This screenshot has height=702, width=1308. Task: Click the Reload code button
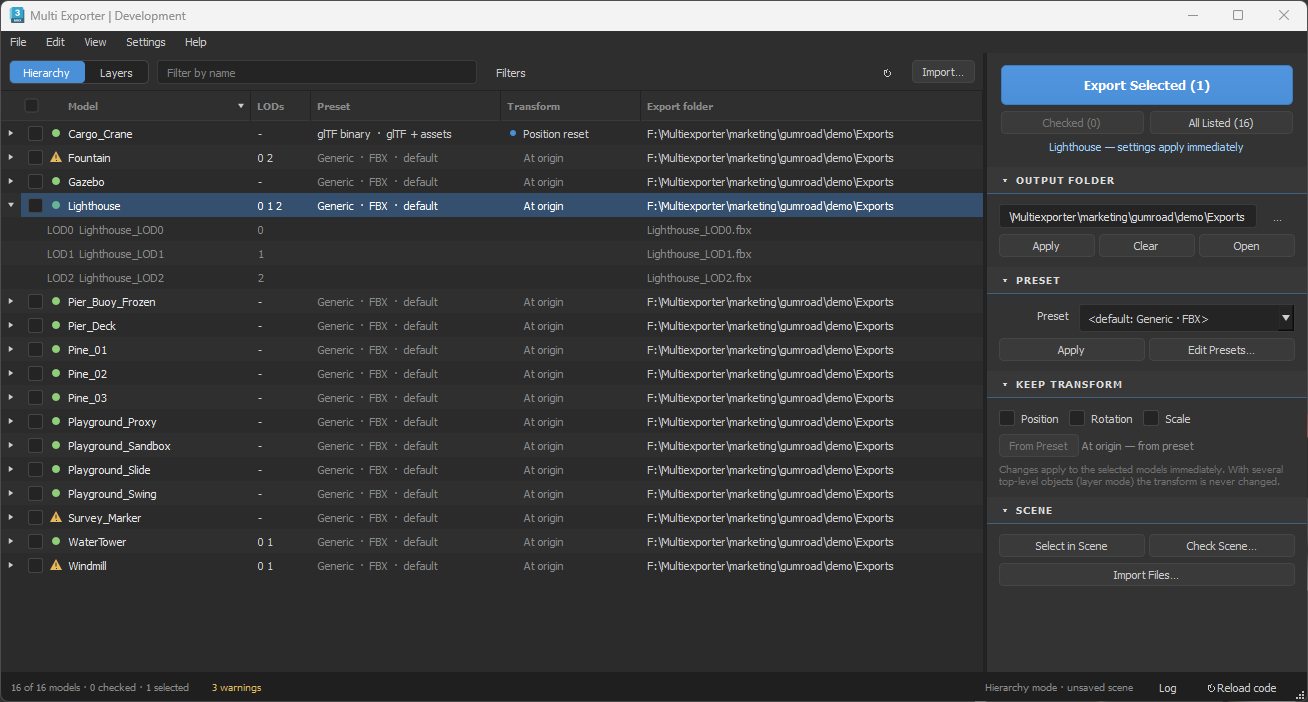coord(1242,688)
